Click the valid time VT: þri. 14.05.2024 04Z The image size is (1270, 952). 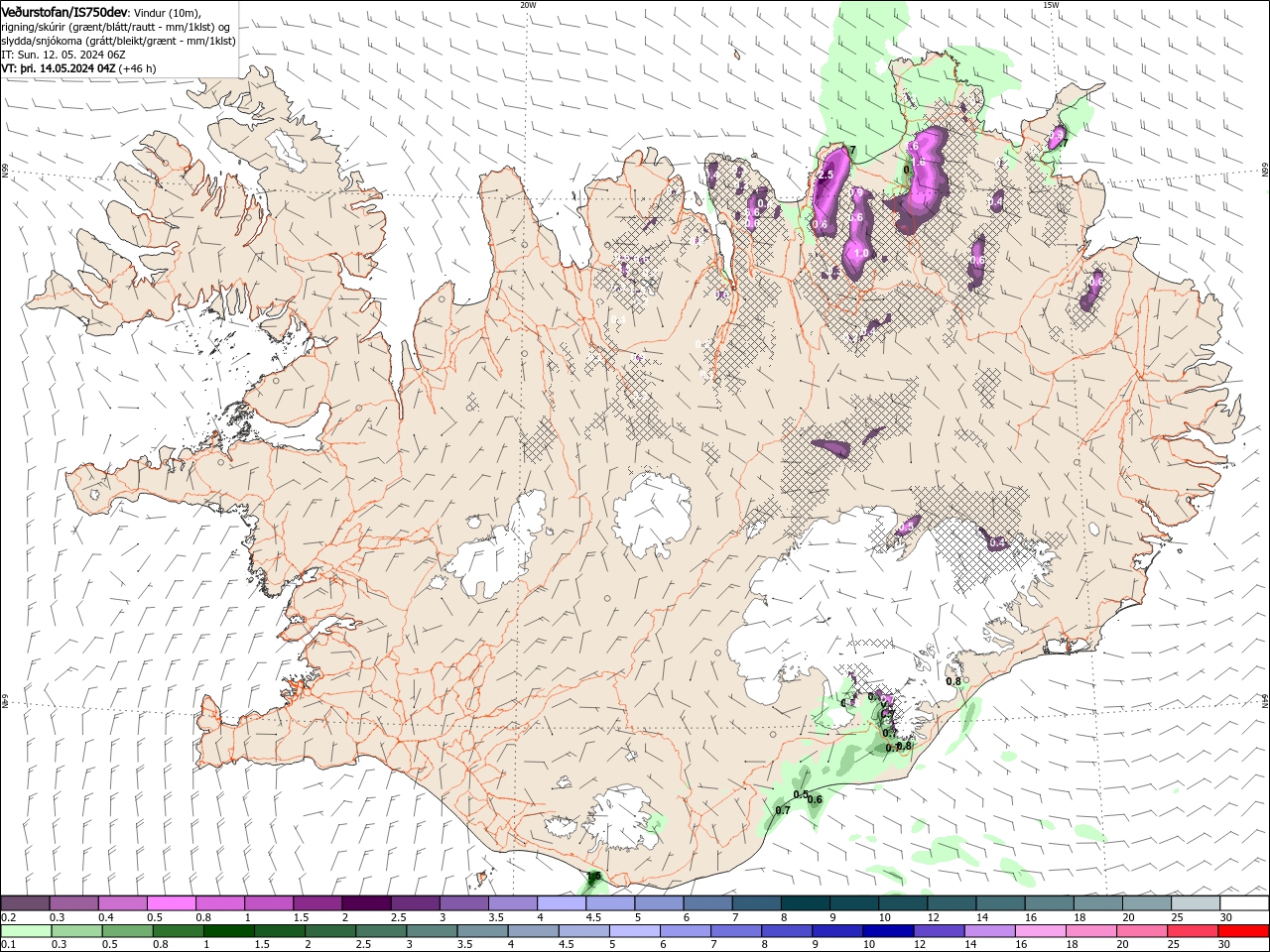click(x=59, y=68)
